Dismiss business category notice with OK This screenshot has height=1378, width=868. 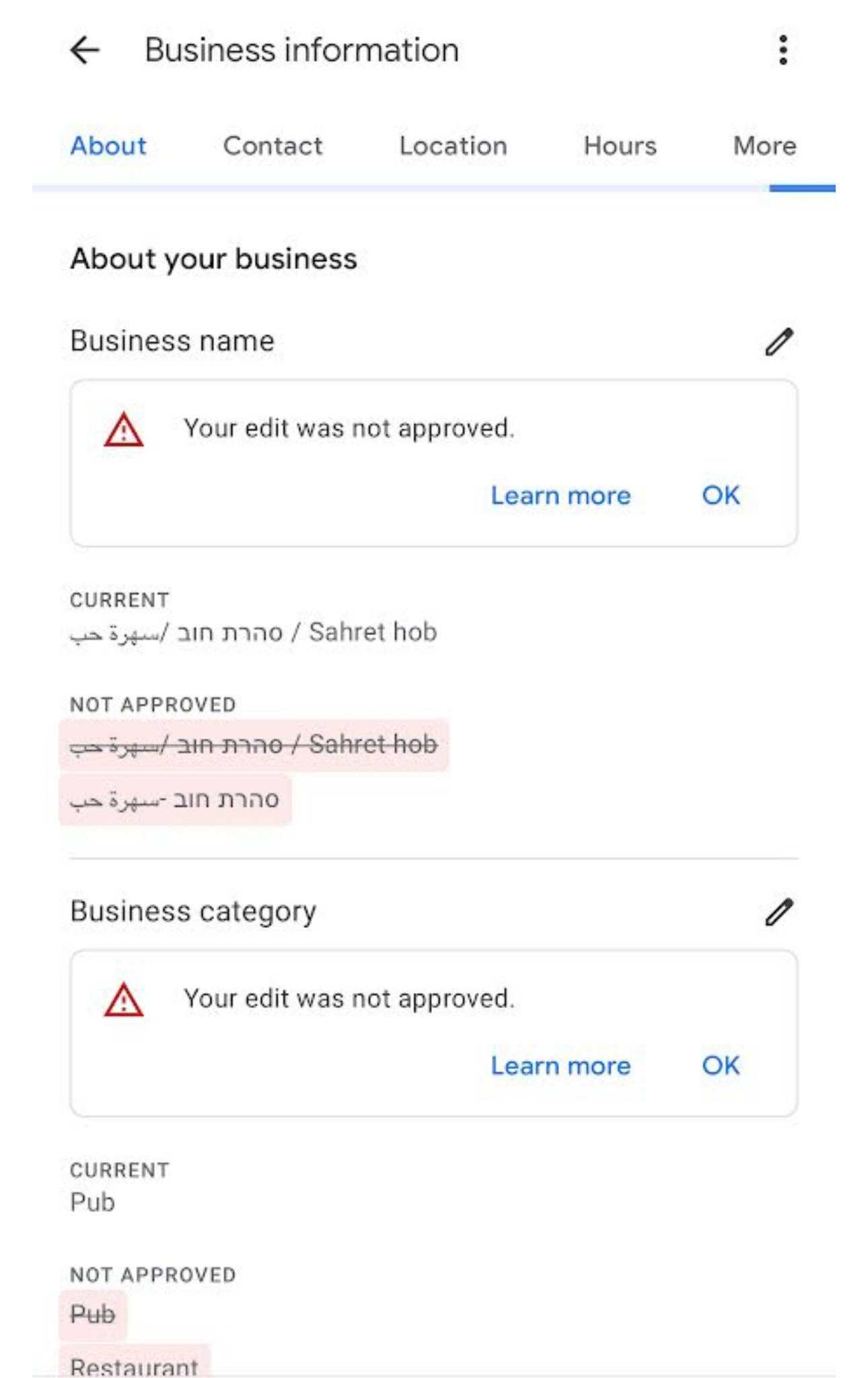(x=721, y=1066)
